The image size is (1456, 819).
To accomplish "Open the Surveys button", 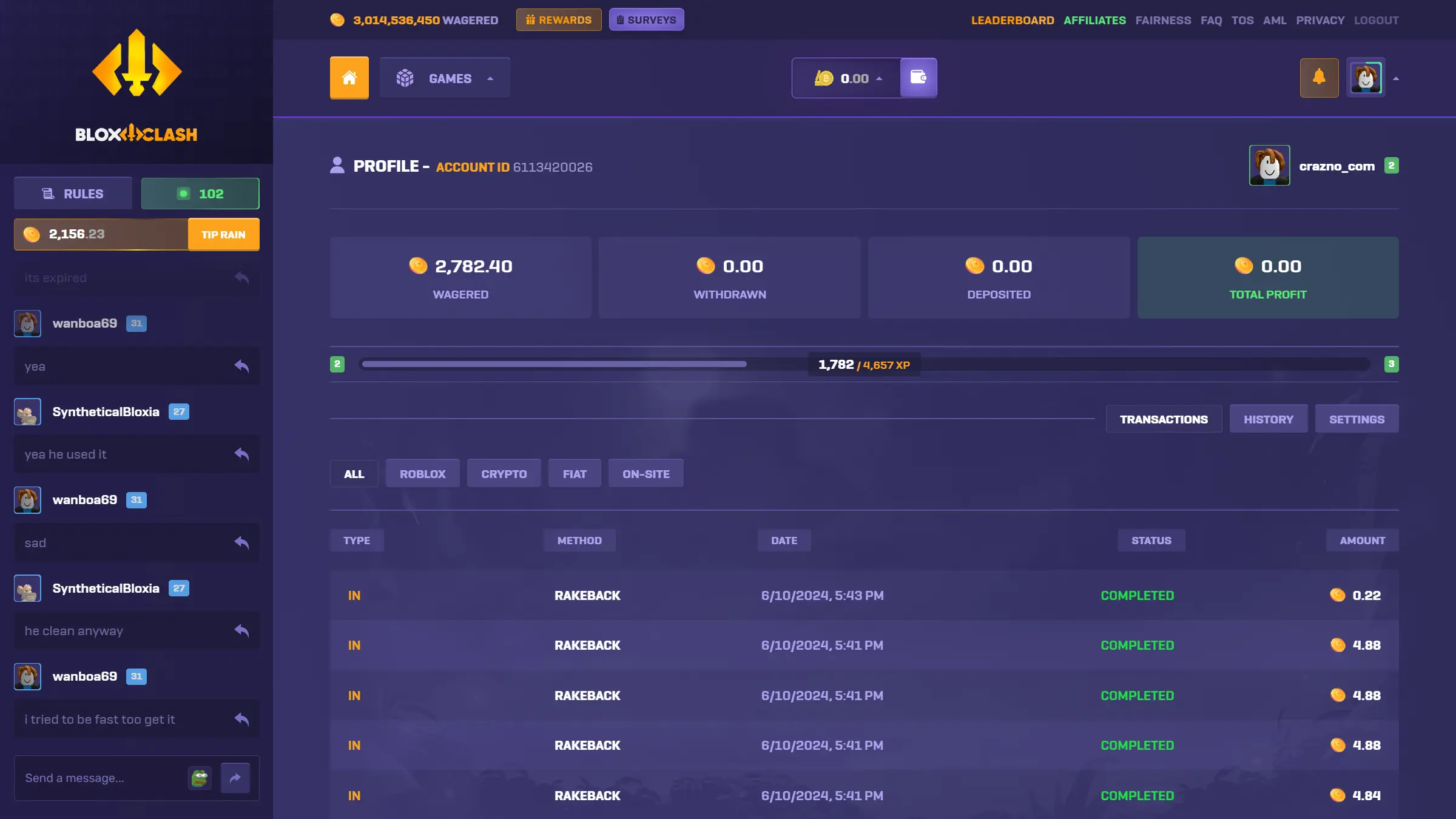I will [x=647, y=19].
